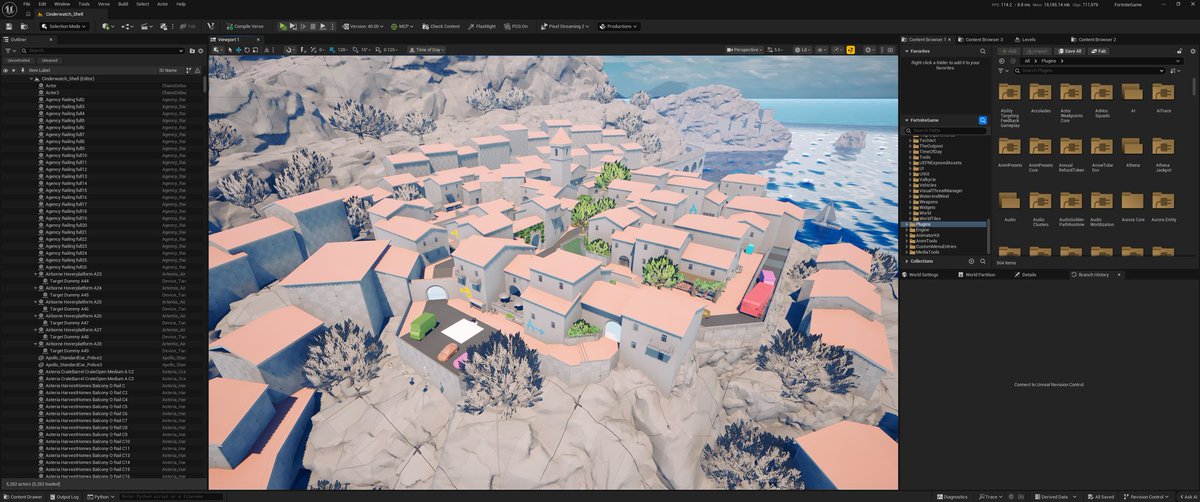The width and height of the screenshot is (1200, 502).
Task: Click the Fab button
Action: pyautogui.click(x=1098, y=51)
